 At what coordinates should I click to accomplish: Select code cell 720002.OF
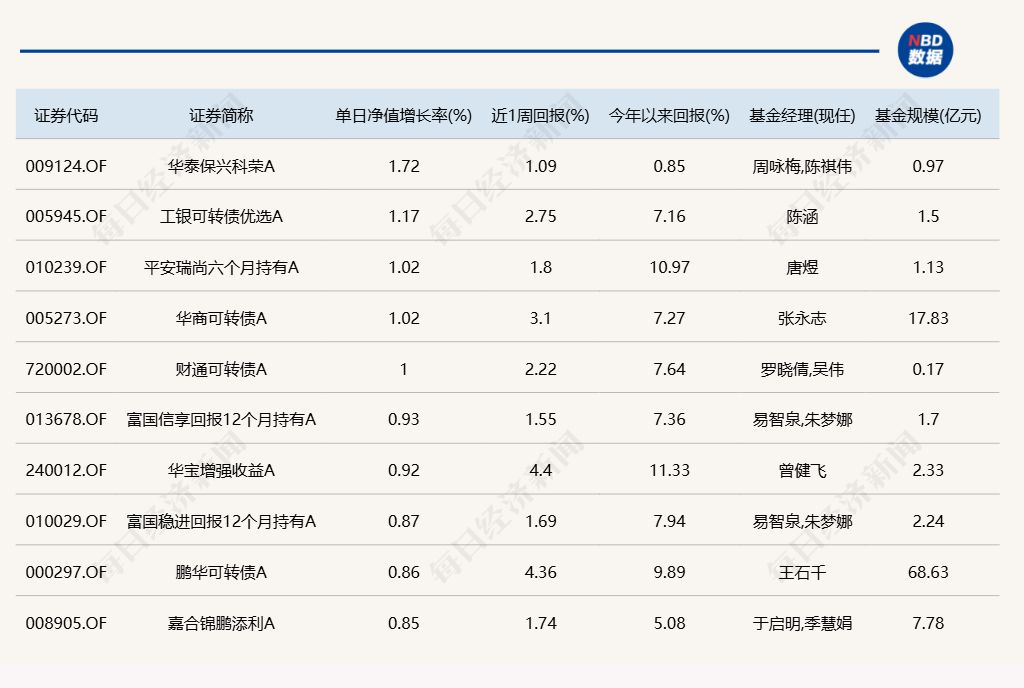pyautogui.click(x=66, y=369)
